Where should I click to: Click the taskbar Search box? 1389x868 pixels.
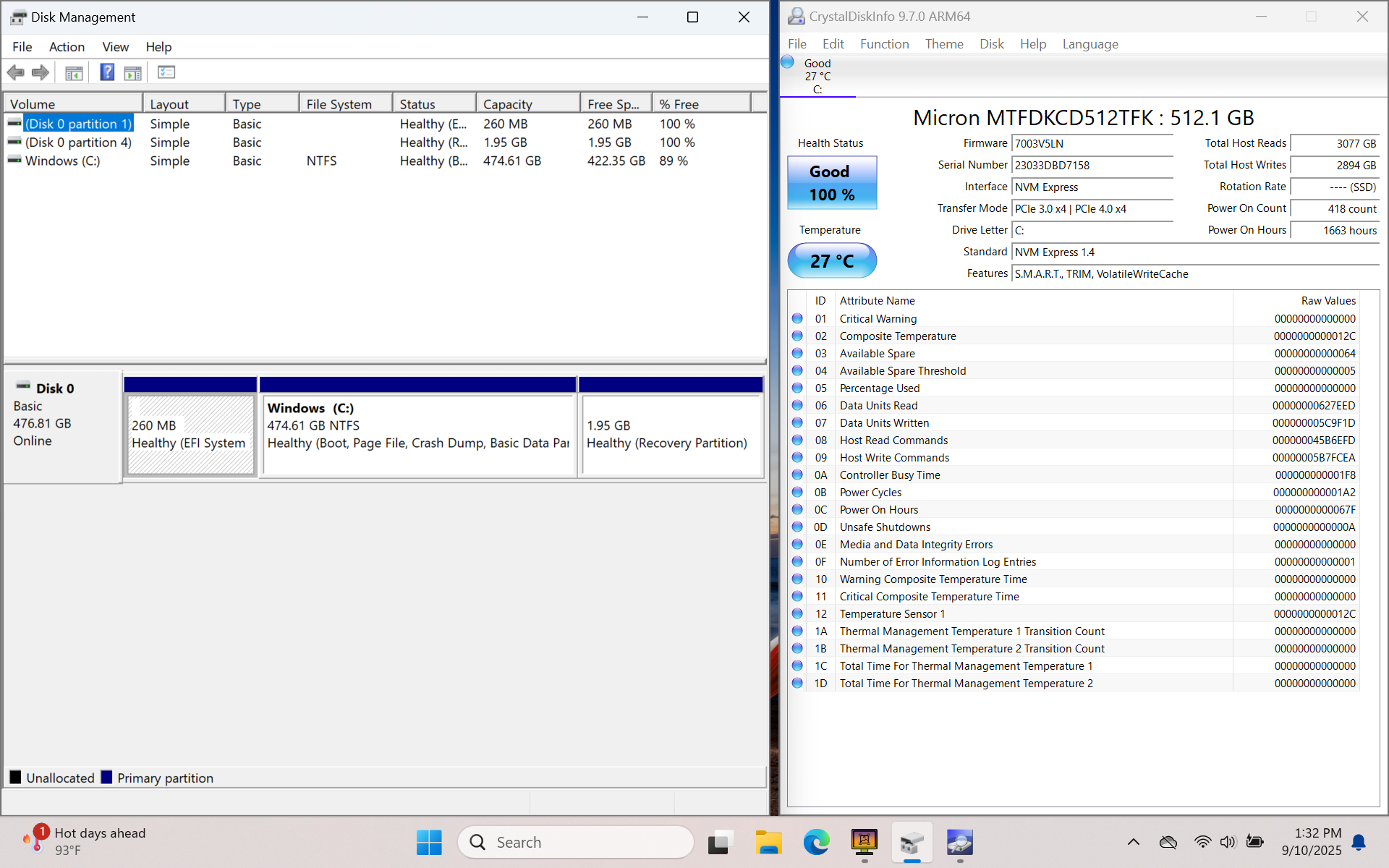pos(575,842)
